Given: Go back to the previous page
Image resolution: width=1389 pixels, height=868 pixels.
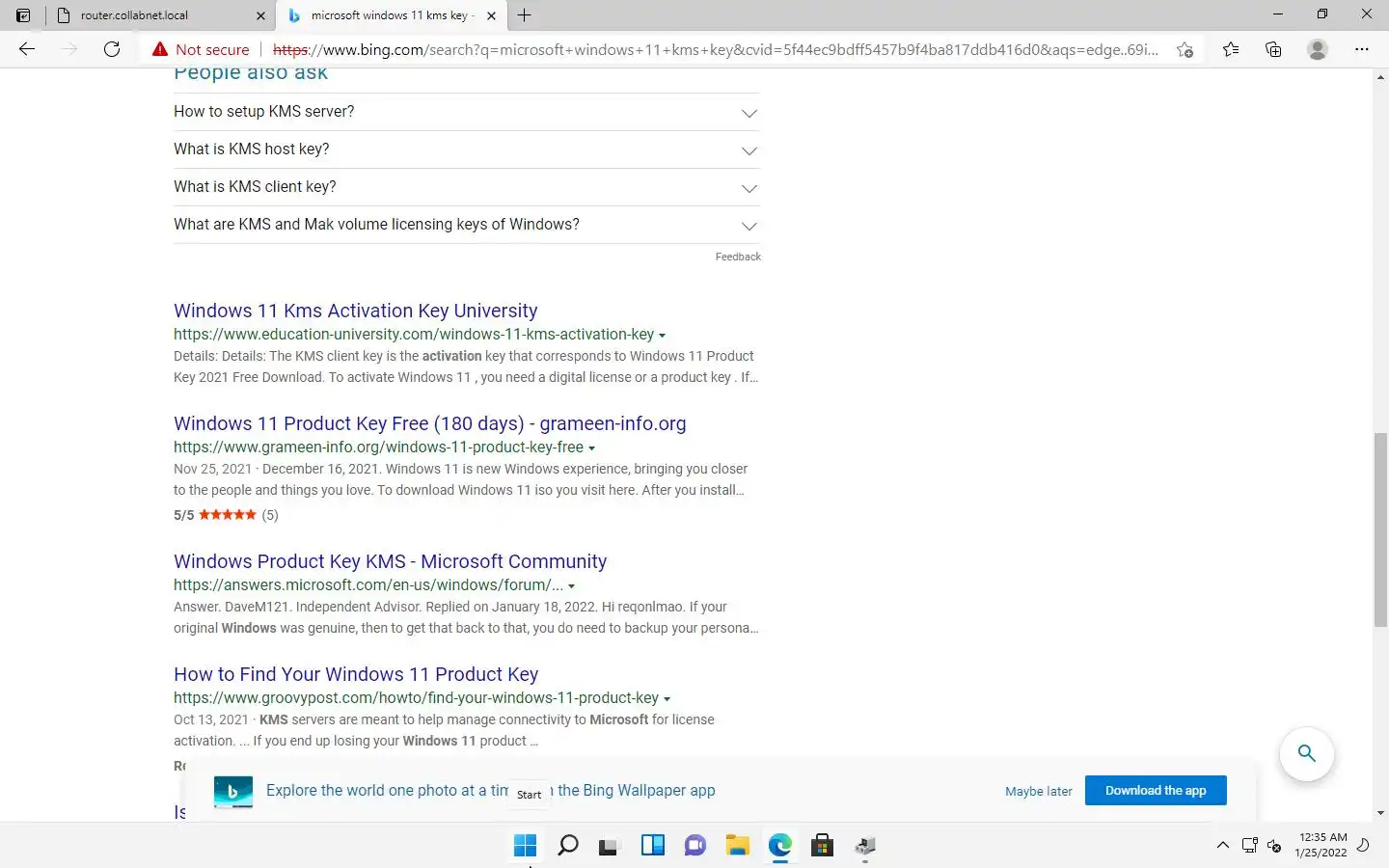Looking at the screenshot, I should (x=27, y=49).
